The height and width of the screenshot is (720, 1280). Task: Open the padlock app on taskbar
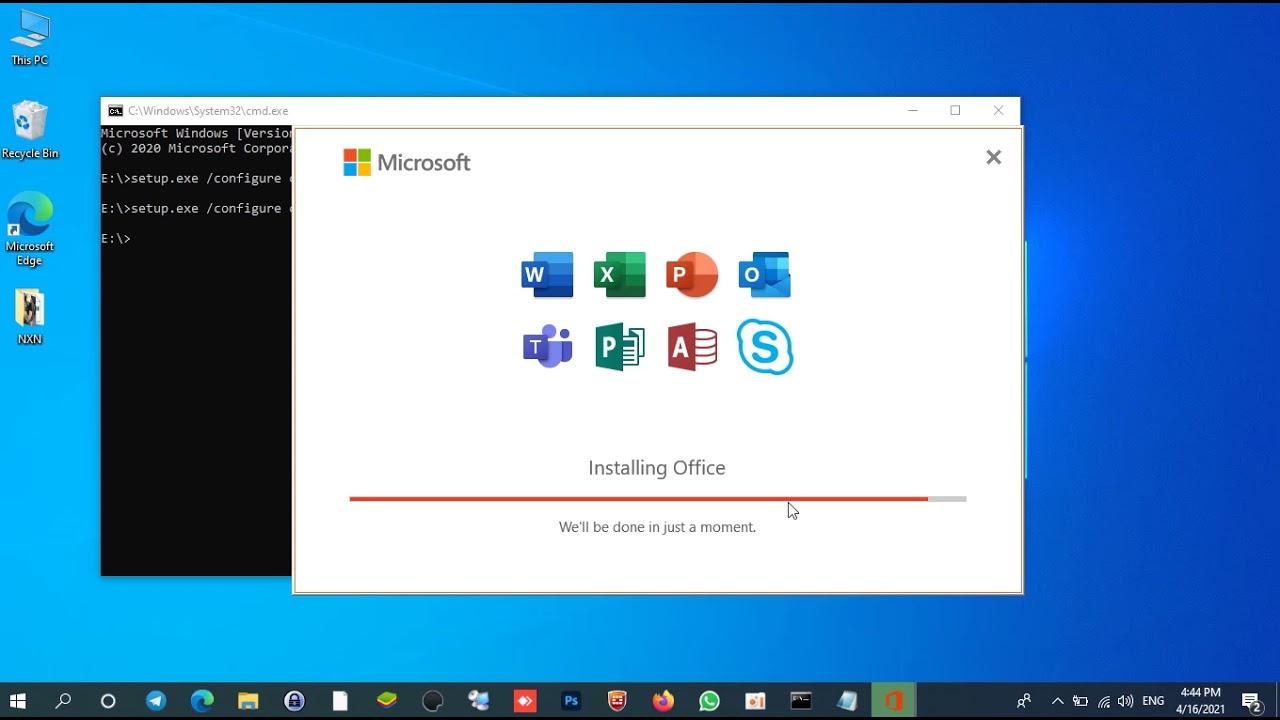pyautogui.click(x=294, y=701)
